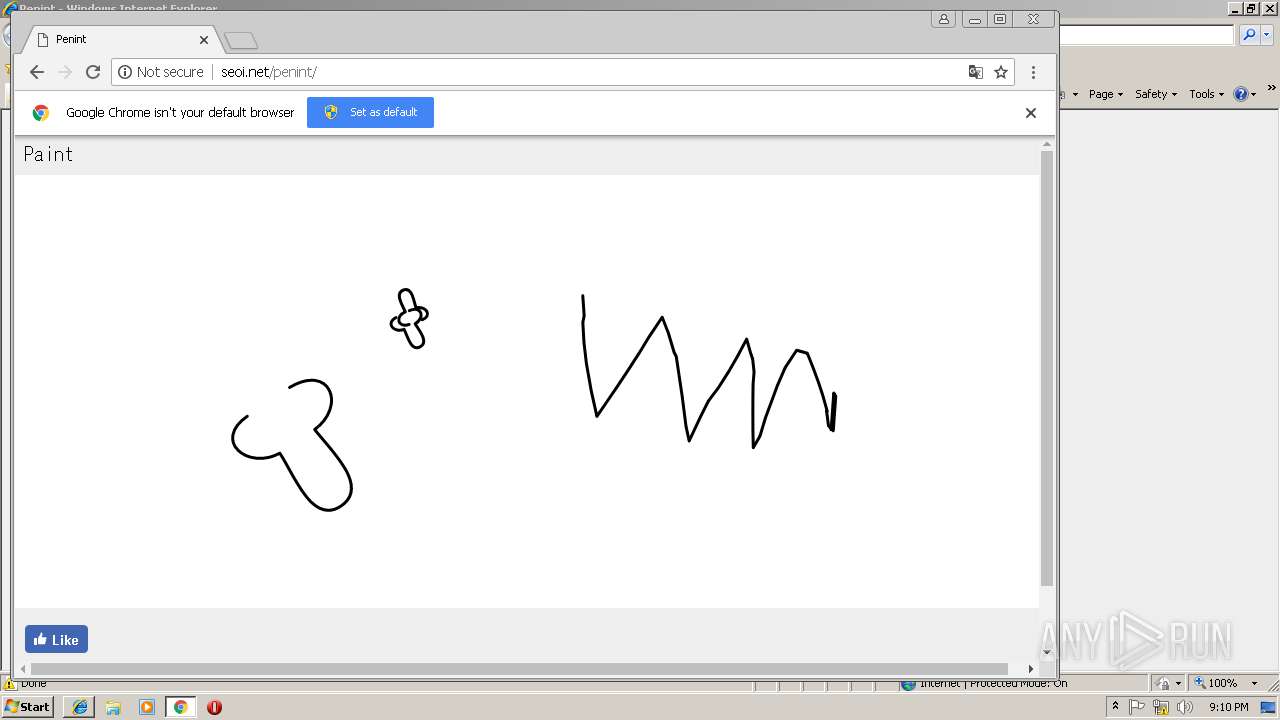The height and width of the screenshot is (720, 1280).
Task: Expand the Internet Explorer toolbar overflow chevron
Action: click(x=1272, y=89)
